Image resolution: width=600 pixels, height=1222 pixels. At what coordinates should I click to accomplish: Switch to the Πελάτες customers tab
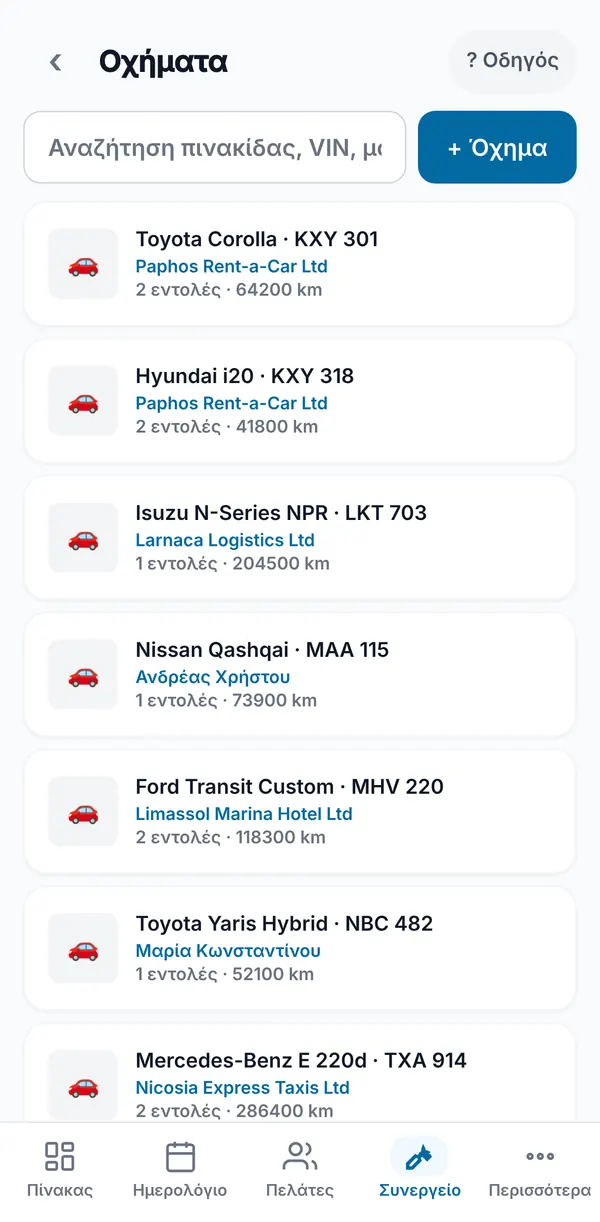coord(300,1168)
